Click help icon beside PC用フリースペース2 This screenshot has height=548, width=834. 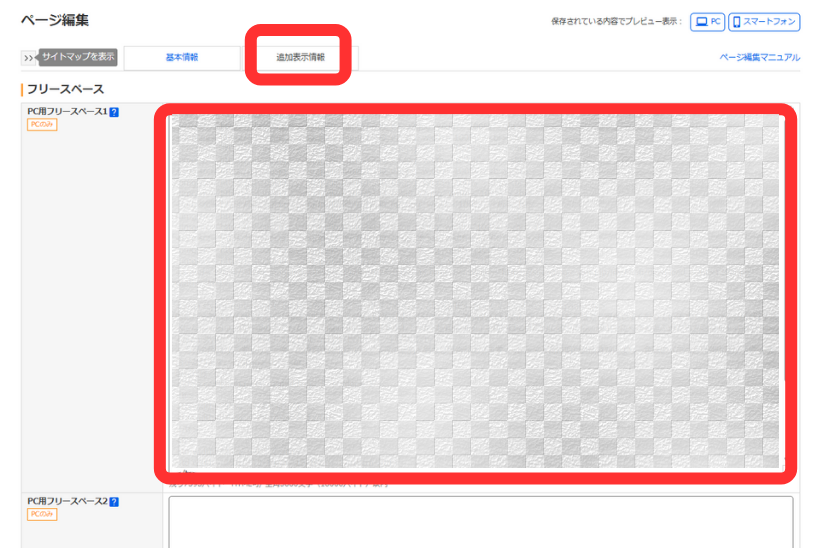click(114, 501)
